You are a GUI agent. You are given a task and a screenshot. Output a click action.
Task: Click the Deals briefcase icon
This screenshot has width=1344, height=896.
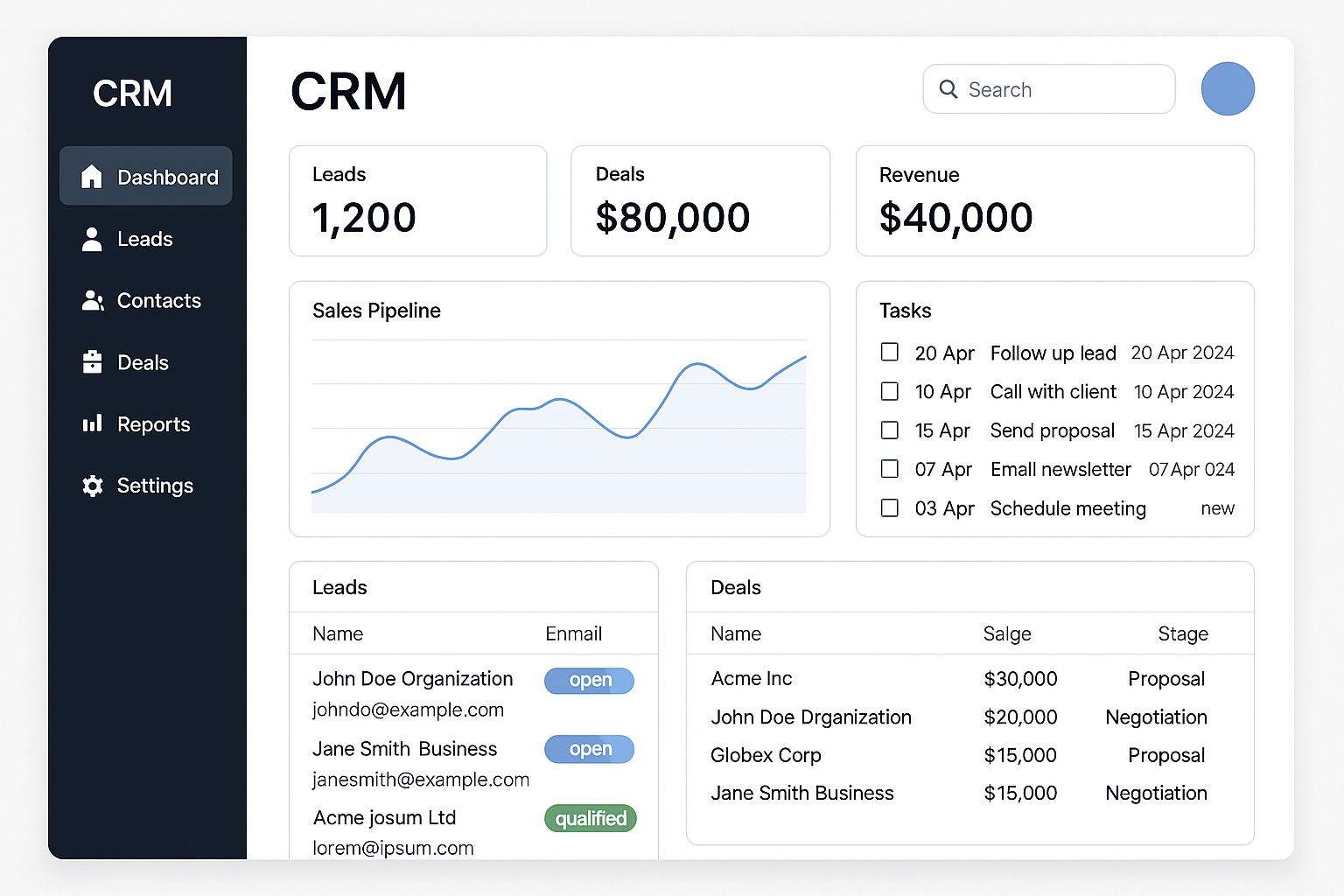[92, 362]
